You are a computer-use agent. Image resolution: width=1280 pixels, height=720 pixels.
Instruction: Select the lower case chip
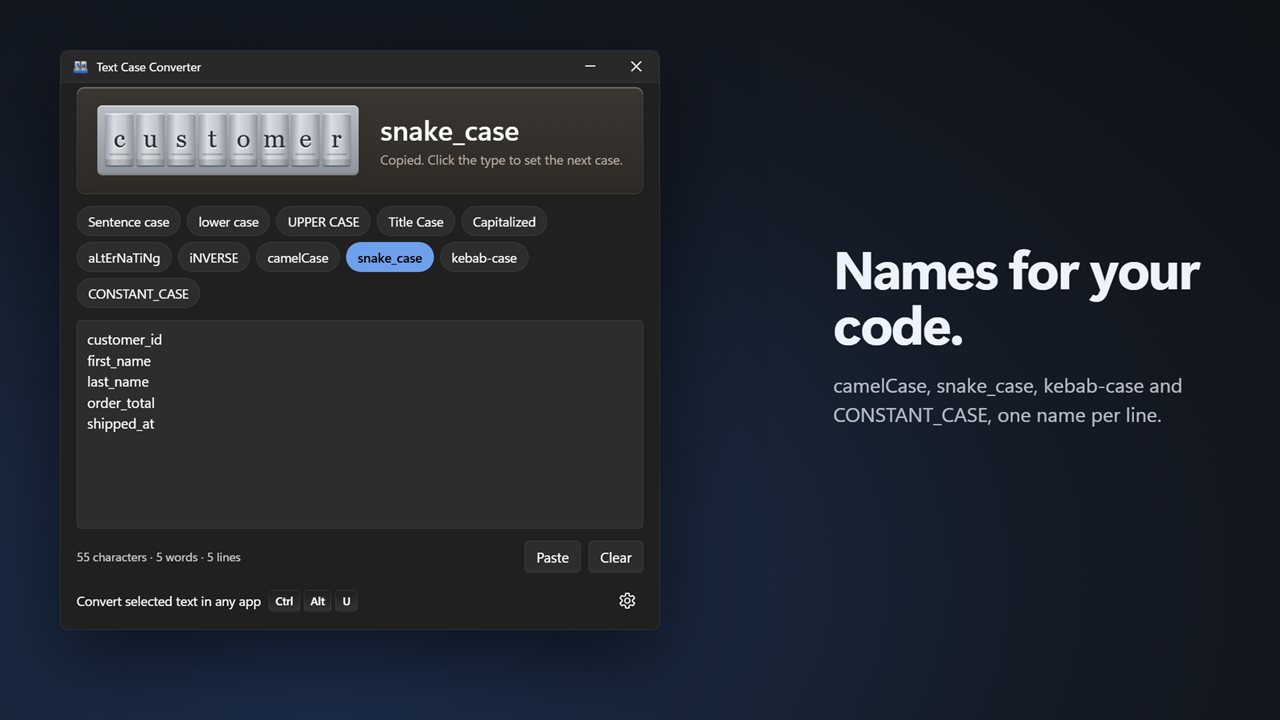(x=228, y=222)
